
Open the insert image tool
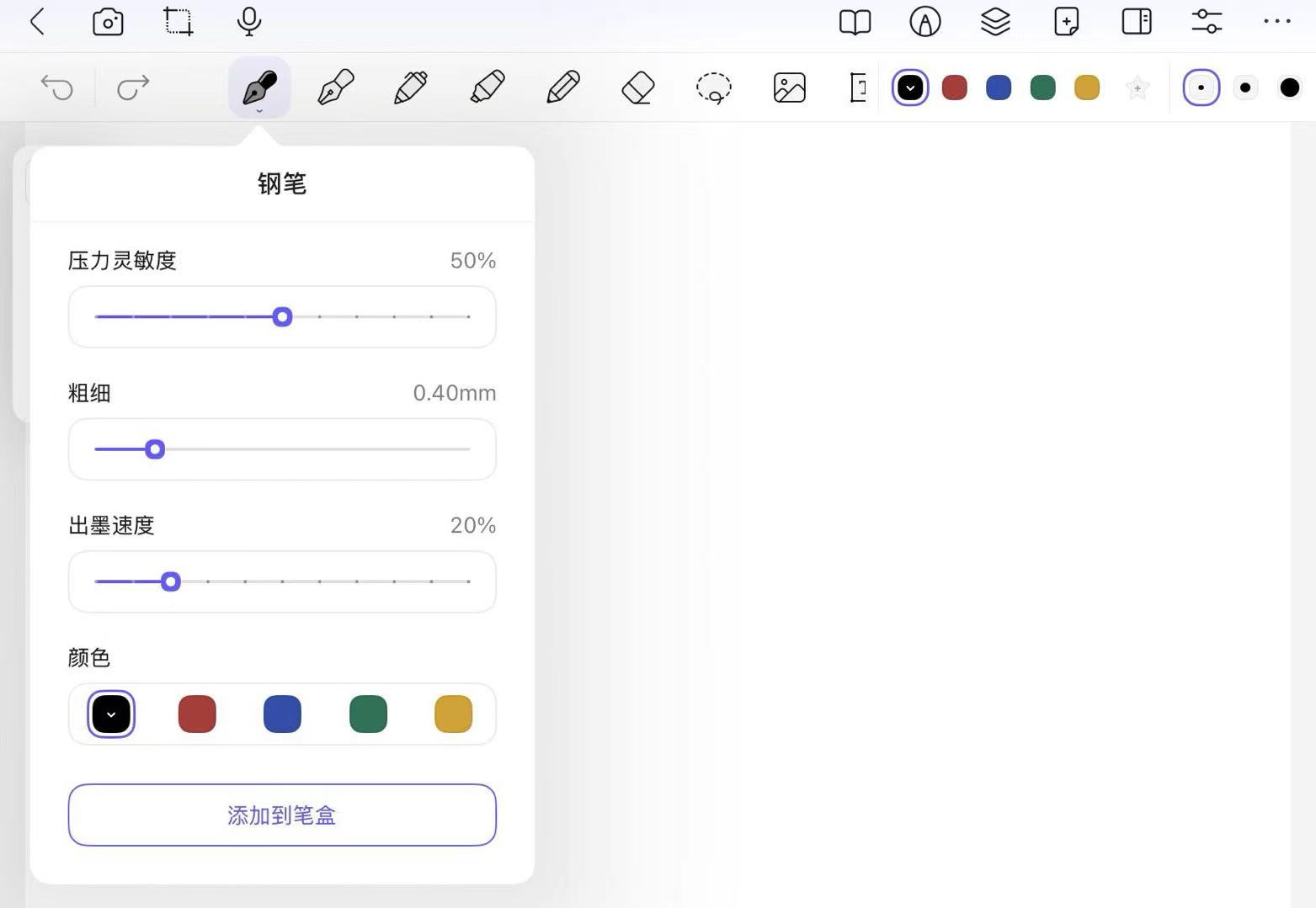(x=789, y=88)
